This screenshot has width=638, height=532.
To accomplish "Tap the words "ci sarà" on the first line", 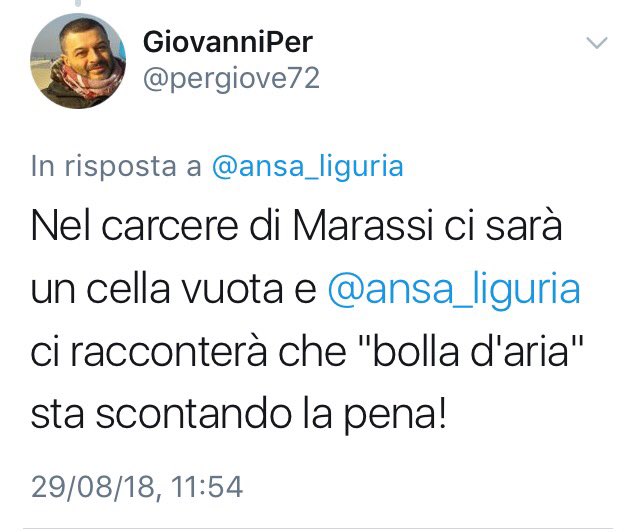I will 503,226.
